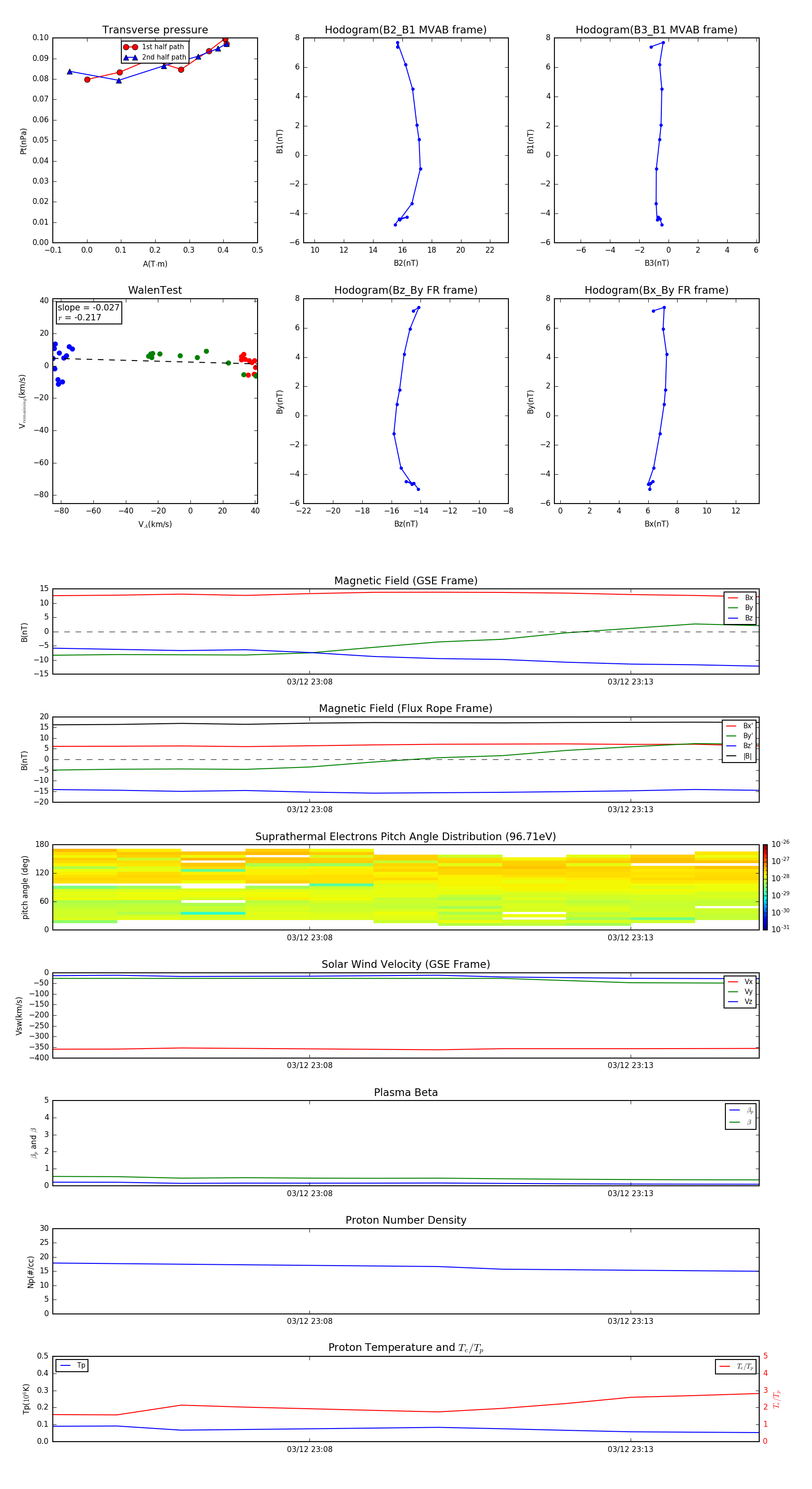Image resolution: width=812 pixels, height=1489 pixels.
Task: Select the slope and r annotation box in WalenTest
Action: (x=88, y=313)
